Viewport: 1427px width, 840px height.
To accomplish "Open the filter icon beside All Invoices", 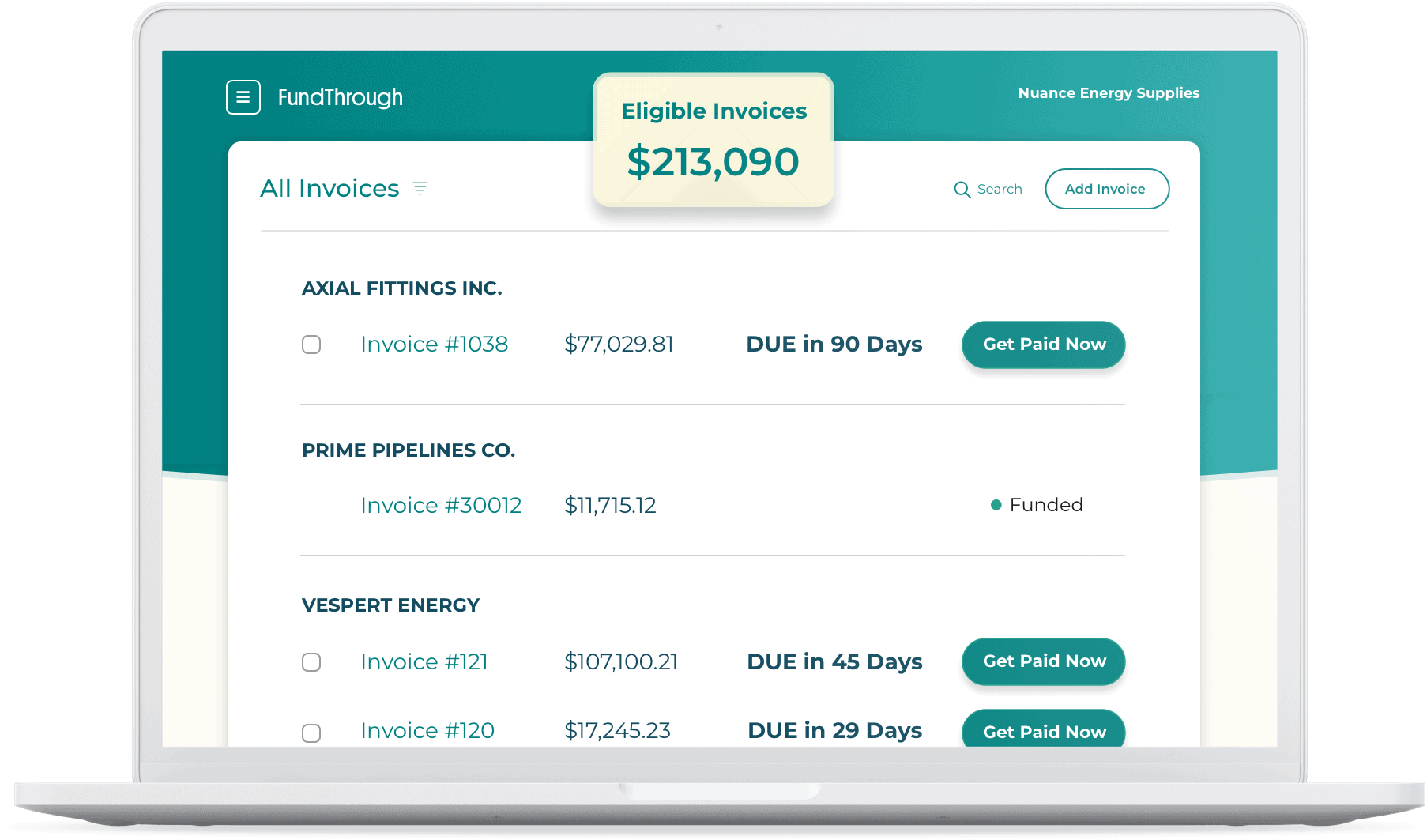I will pos(421,188).
